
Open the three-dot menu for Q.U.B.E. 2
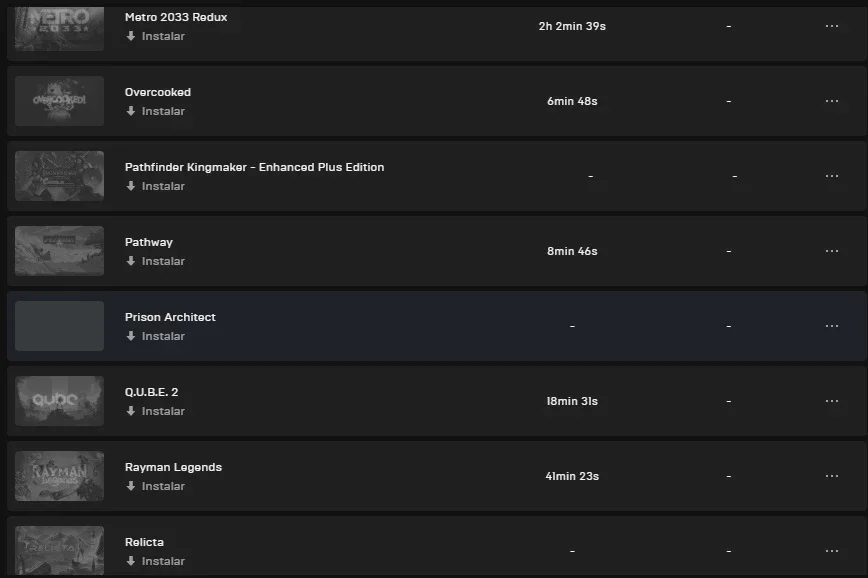click(x=831, y=401)
